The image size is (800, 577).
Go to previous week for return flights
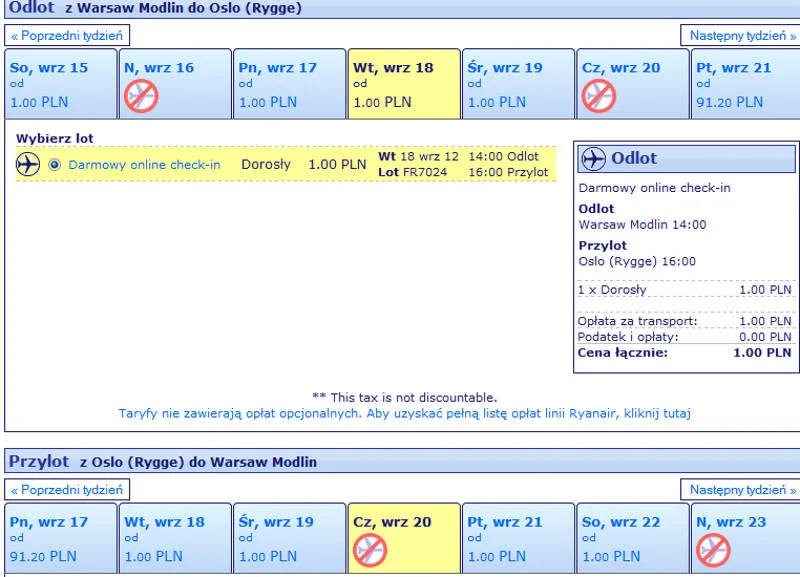[x=67, y=490]
